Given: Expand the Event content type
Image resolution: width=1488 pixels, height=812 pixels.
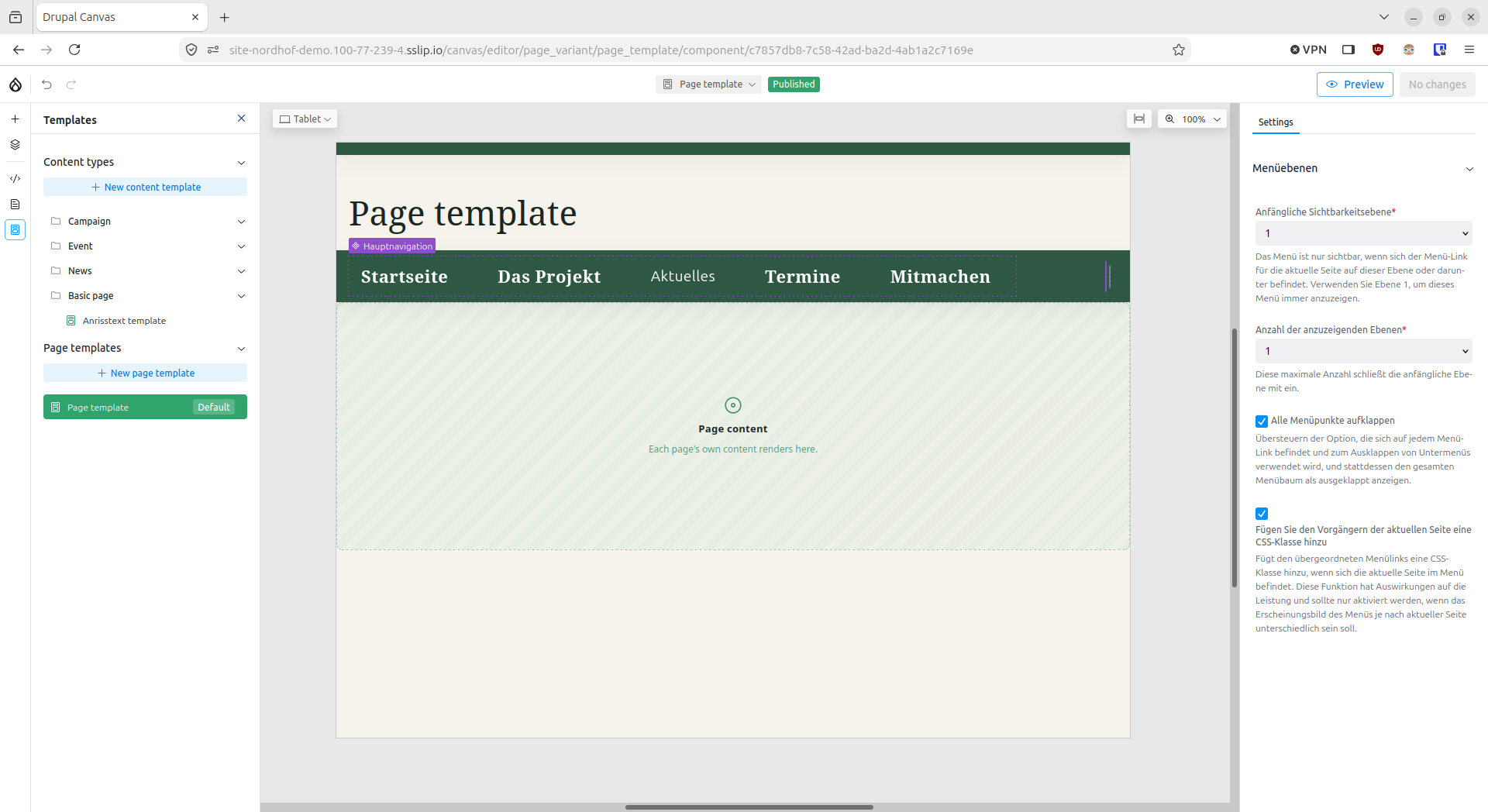Looking at the screenshot, I should (x=241, y=246).
